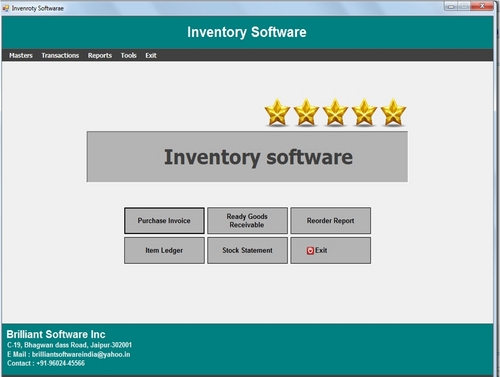The image size is (500, 377).
Task: Click the contact number +91-96024-45566
Action: point(61,363)
